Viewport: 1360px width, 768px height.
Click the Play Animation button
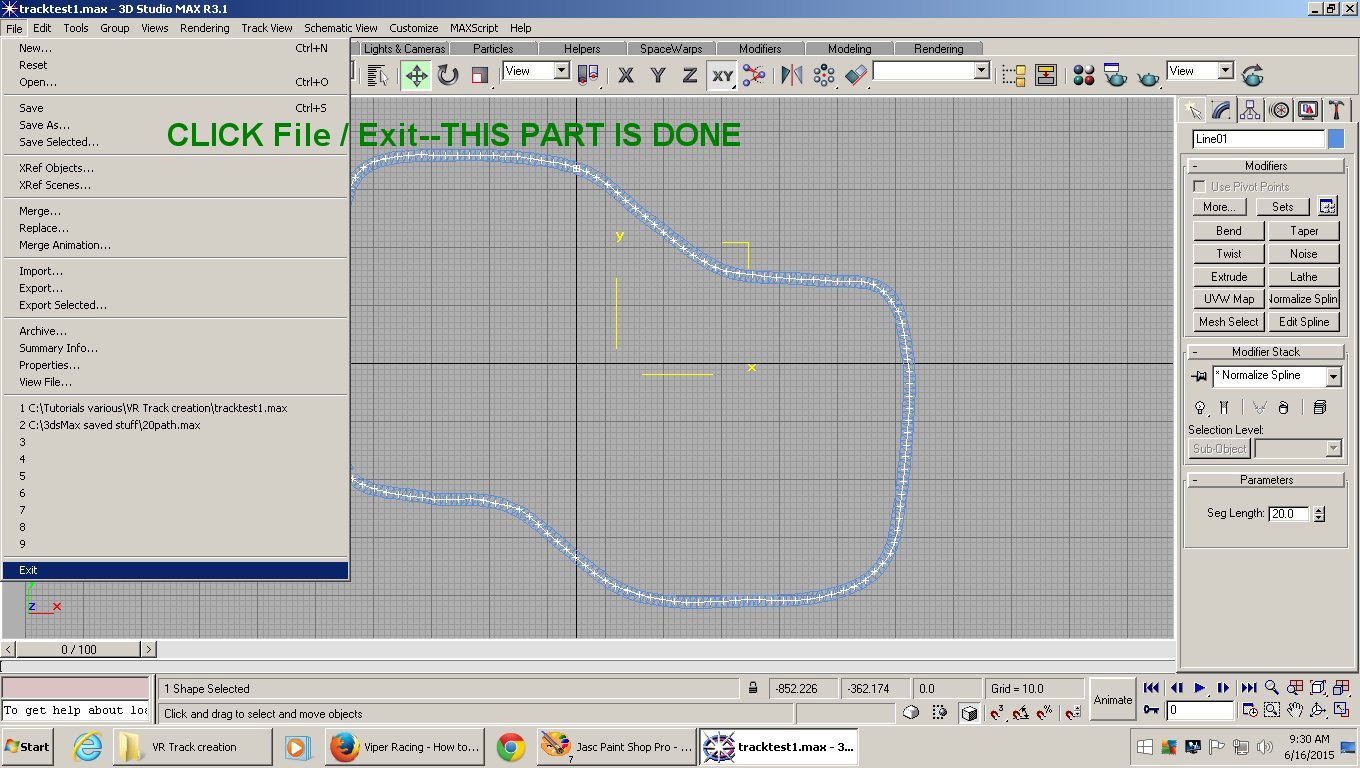[x=1200, y=688]
